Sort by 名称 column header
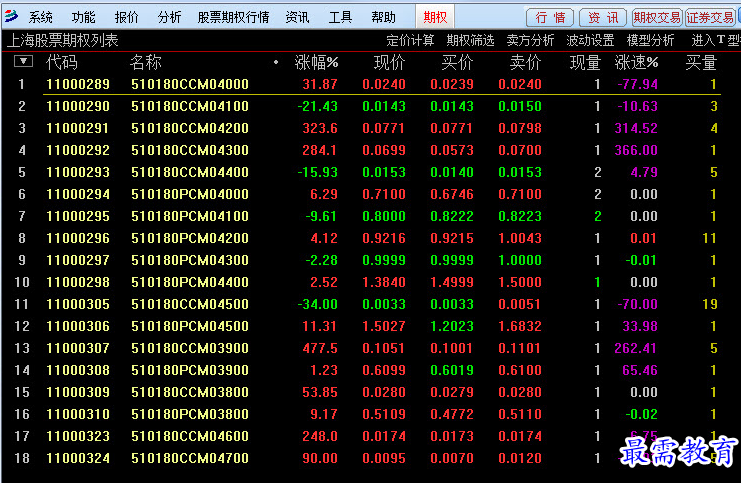744x483 pixels. 146,62
